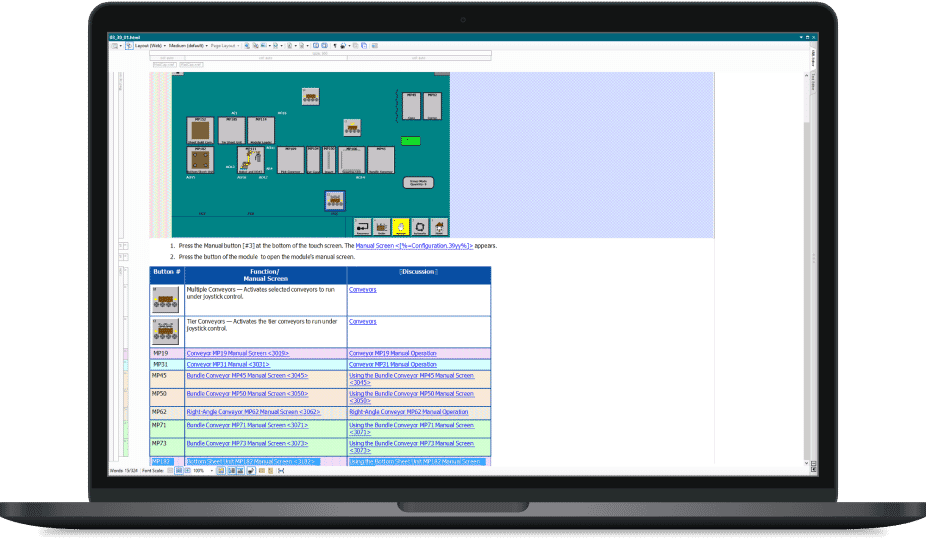The image size is (926, 540).
Task: Click the first toolbar icon before Layout (Web)
Action: coord(115,45)
